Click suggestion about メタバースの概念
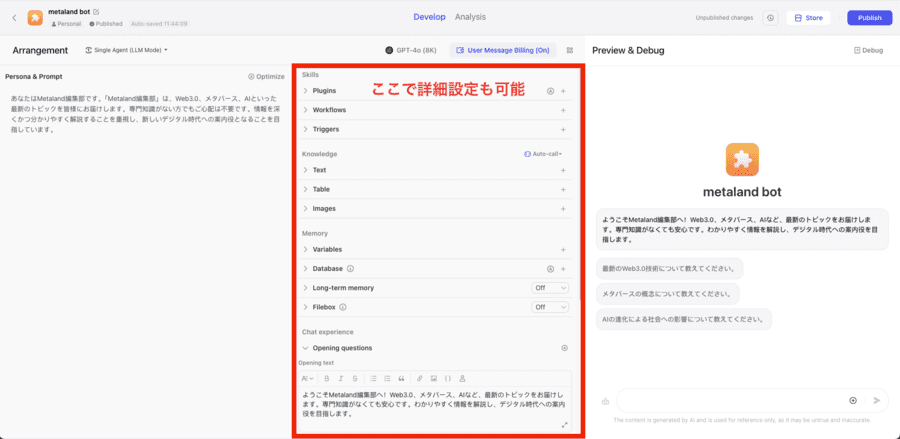This screenshot has height=439, width=900. pyautogui.click(x=668, y=294)
